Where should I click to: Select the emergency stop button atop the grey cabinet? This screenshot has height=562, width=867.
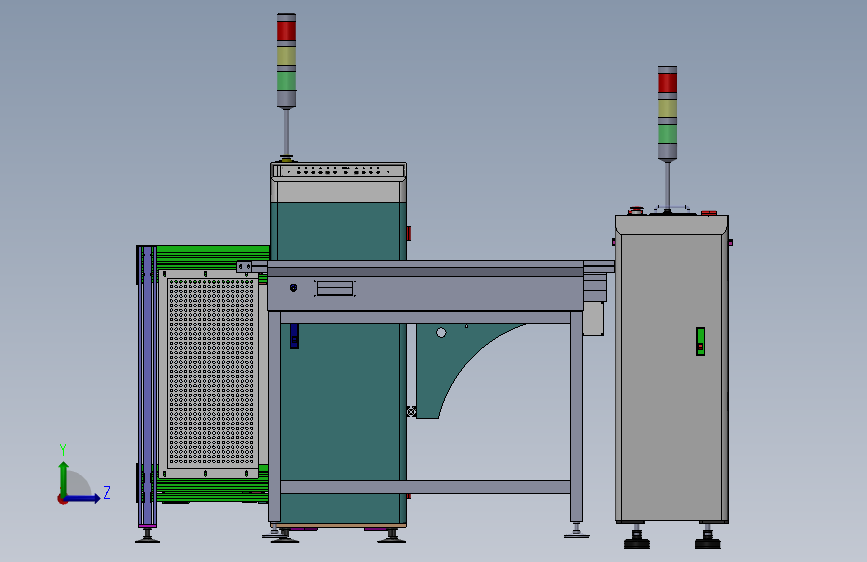click(636, 210)
